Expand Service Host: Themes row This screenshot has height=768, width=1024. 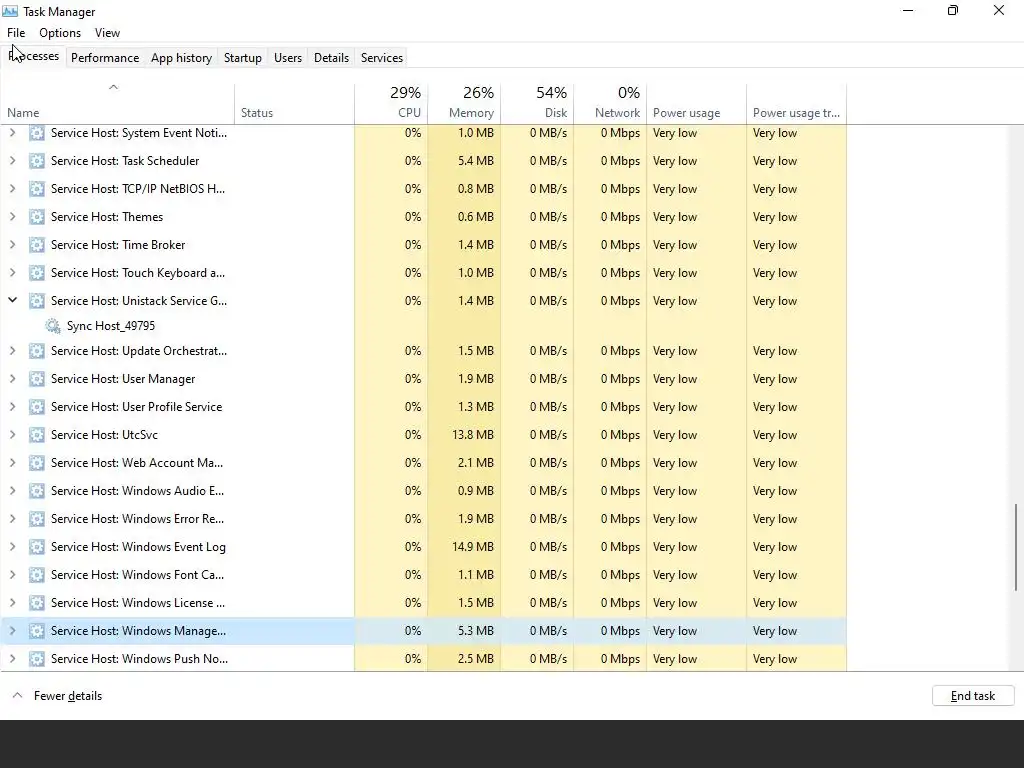pyautogui.click(x=12, y=217)
